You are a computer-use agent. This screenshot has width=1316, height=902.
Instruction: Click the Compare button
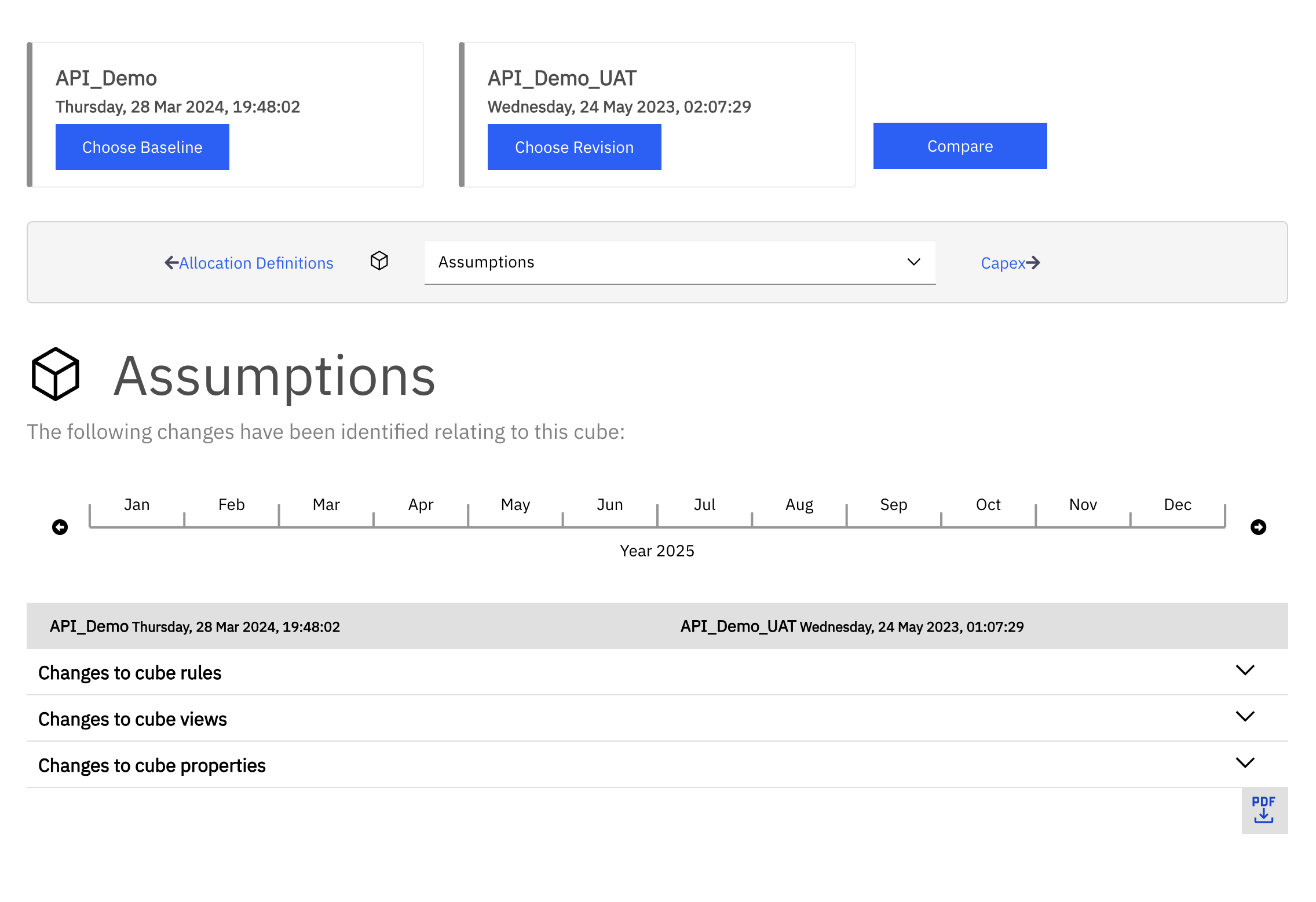(960, 146)
